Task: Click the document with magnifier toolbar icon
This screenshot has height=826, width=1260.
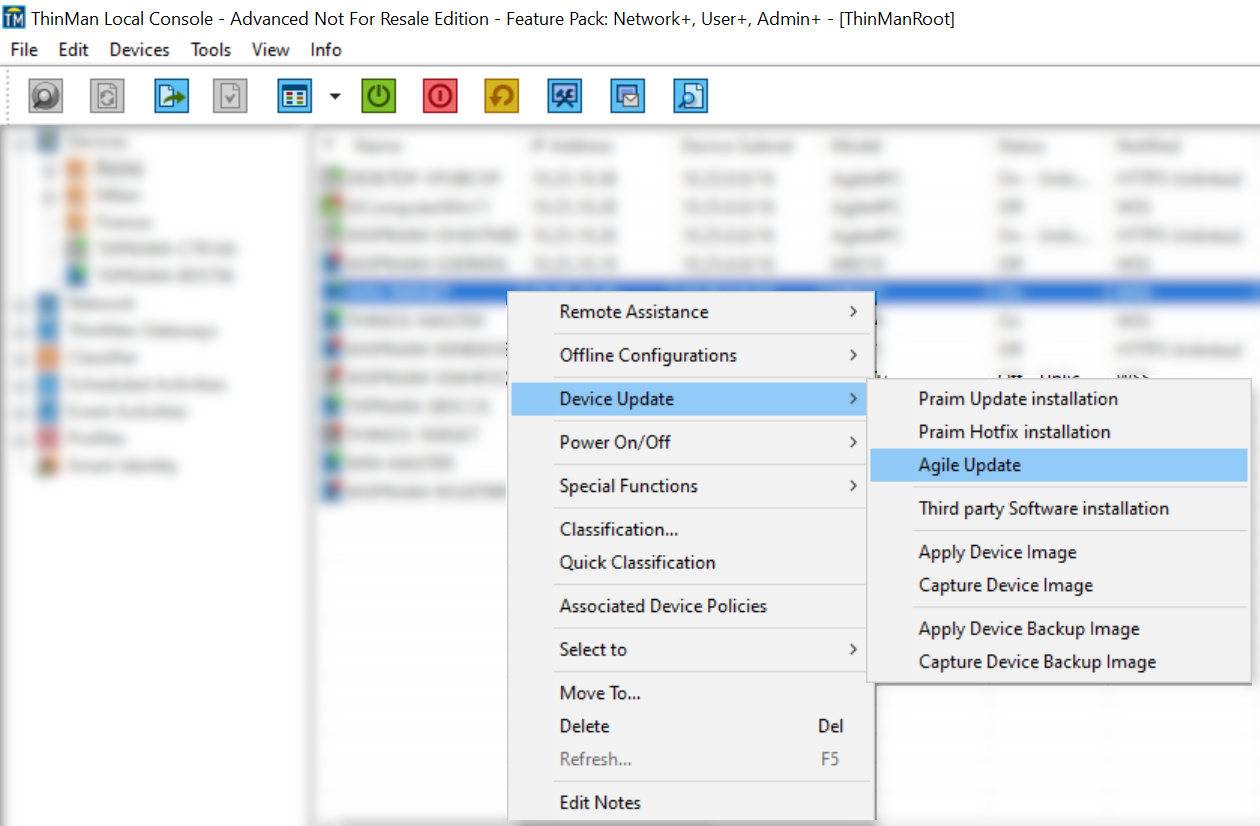Action: tap(691, 96)
